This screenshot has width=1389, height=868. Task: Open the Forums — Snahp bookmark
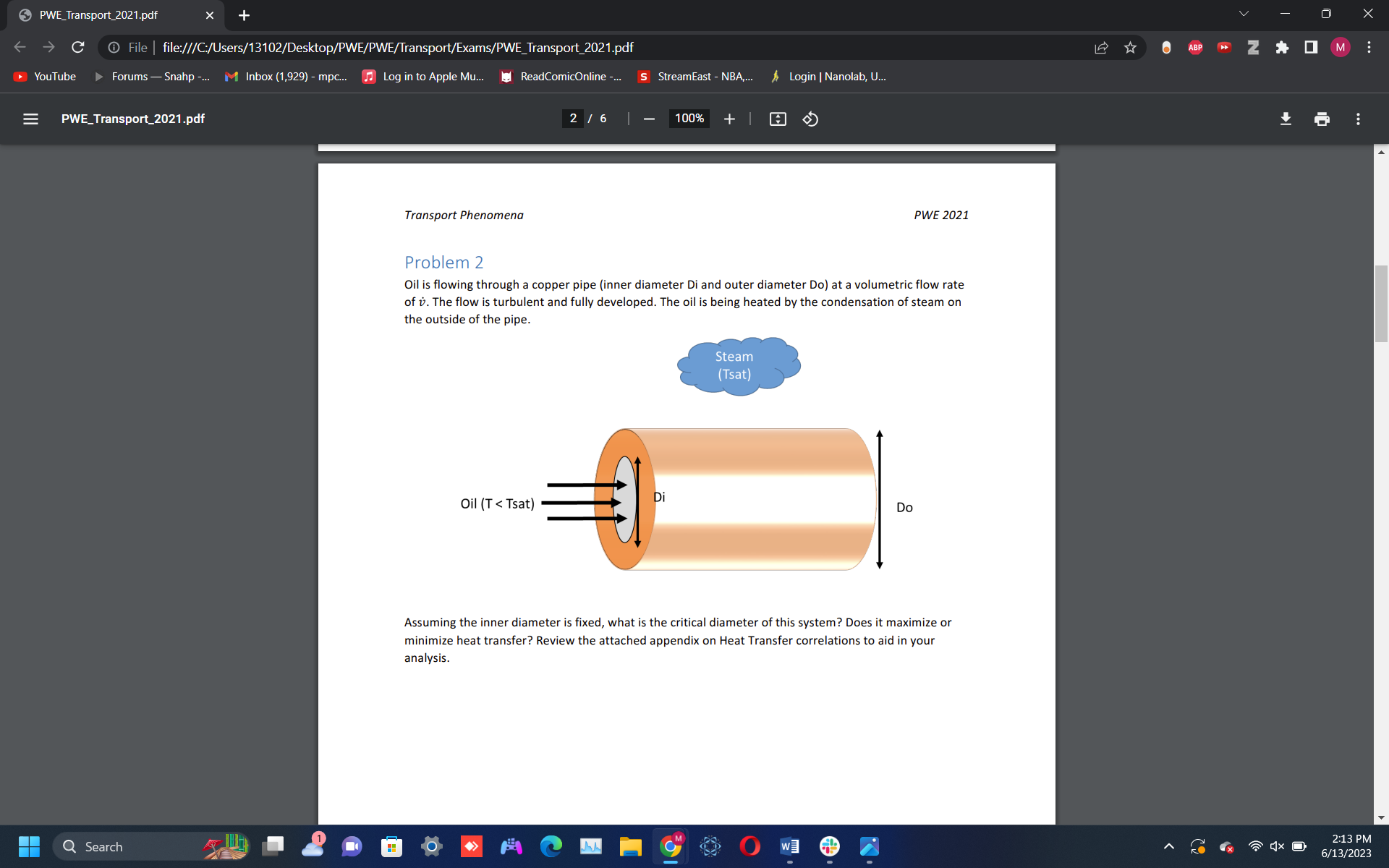click(152, 77)
